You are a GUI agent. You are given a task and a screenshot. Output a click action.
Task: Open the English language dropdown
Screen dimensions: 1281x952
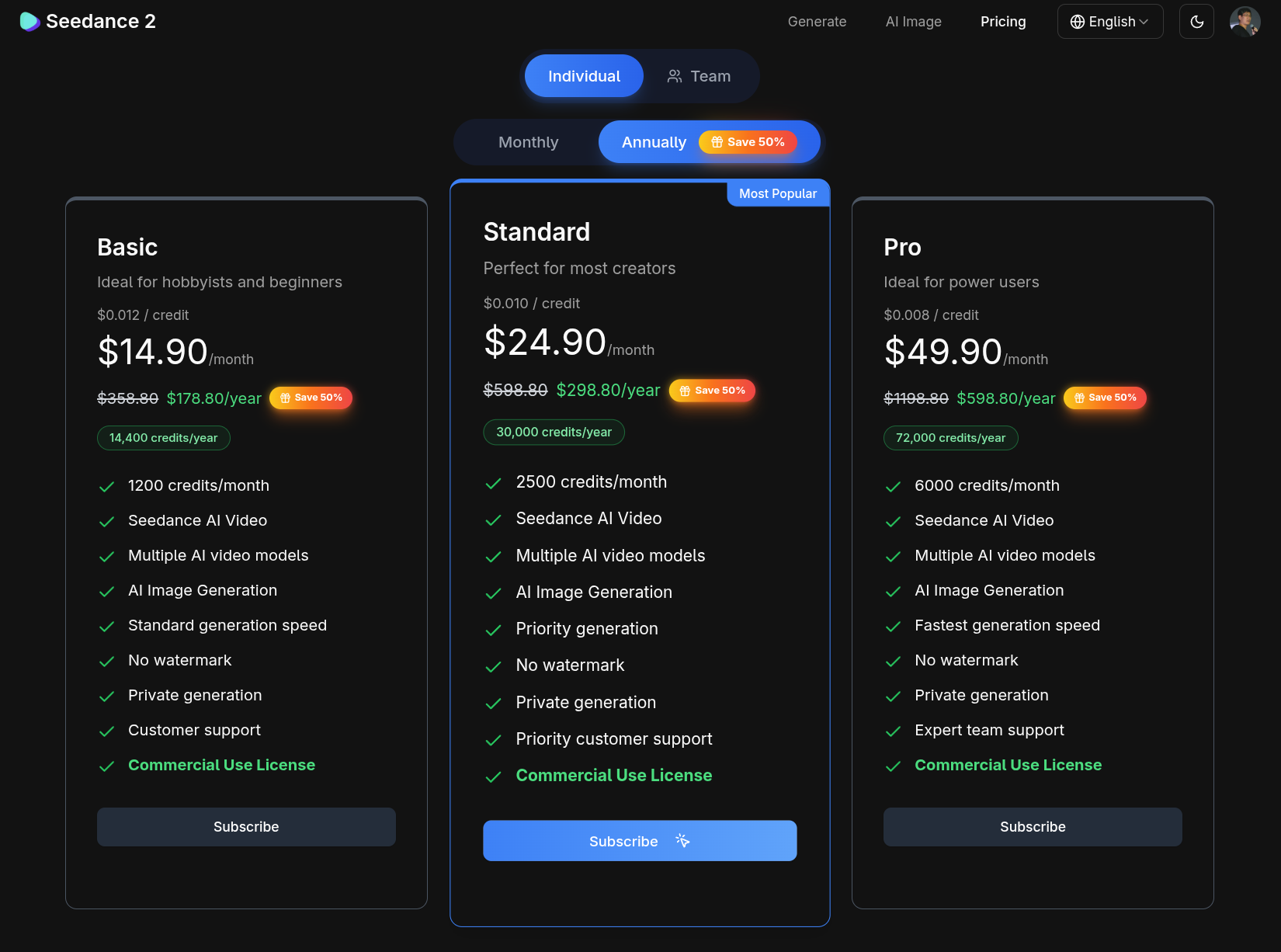(x=1110, y=21)
